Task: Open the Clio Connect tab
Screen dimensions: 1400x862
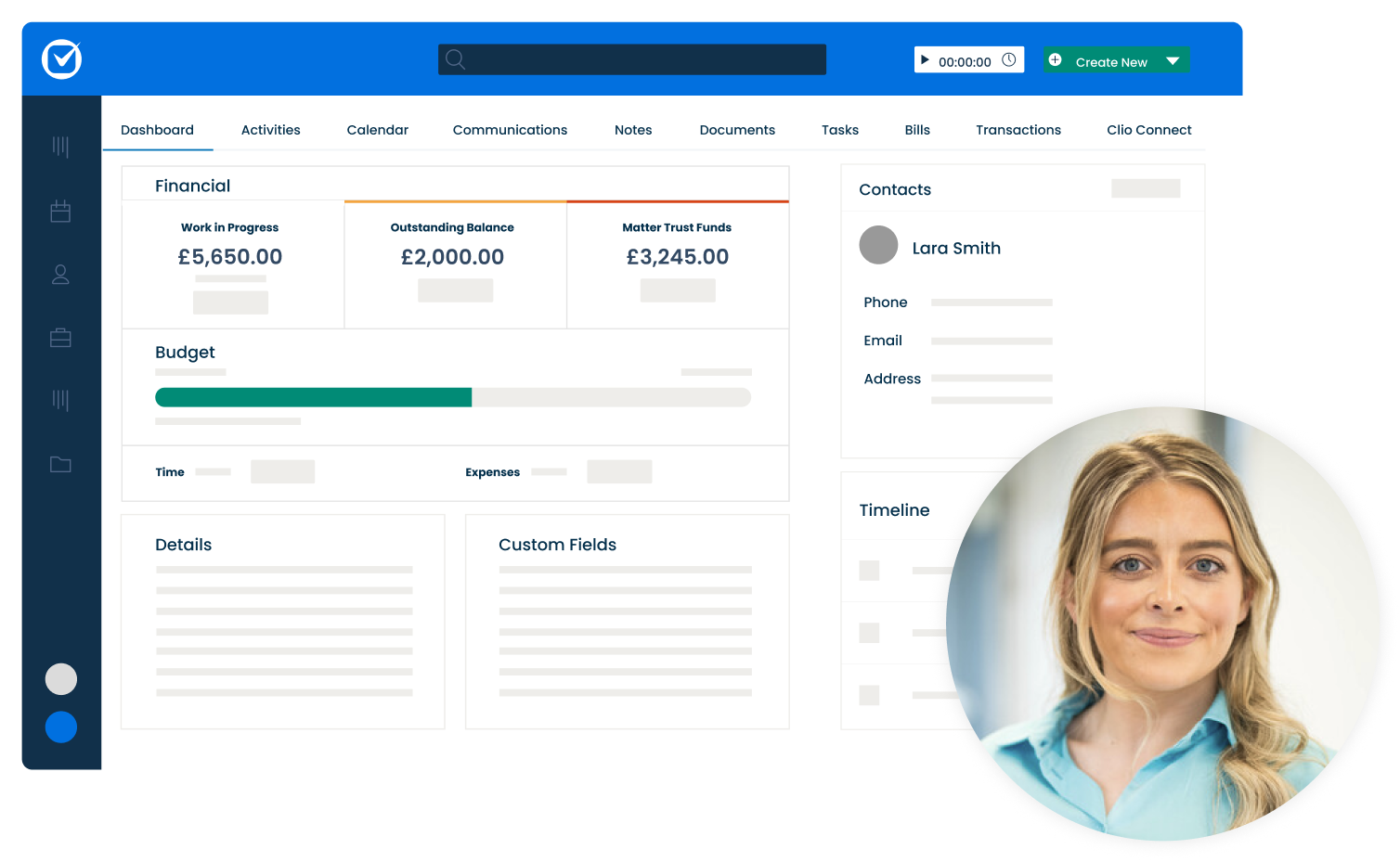Action: click(x=1148, y=130)
